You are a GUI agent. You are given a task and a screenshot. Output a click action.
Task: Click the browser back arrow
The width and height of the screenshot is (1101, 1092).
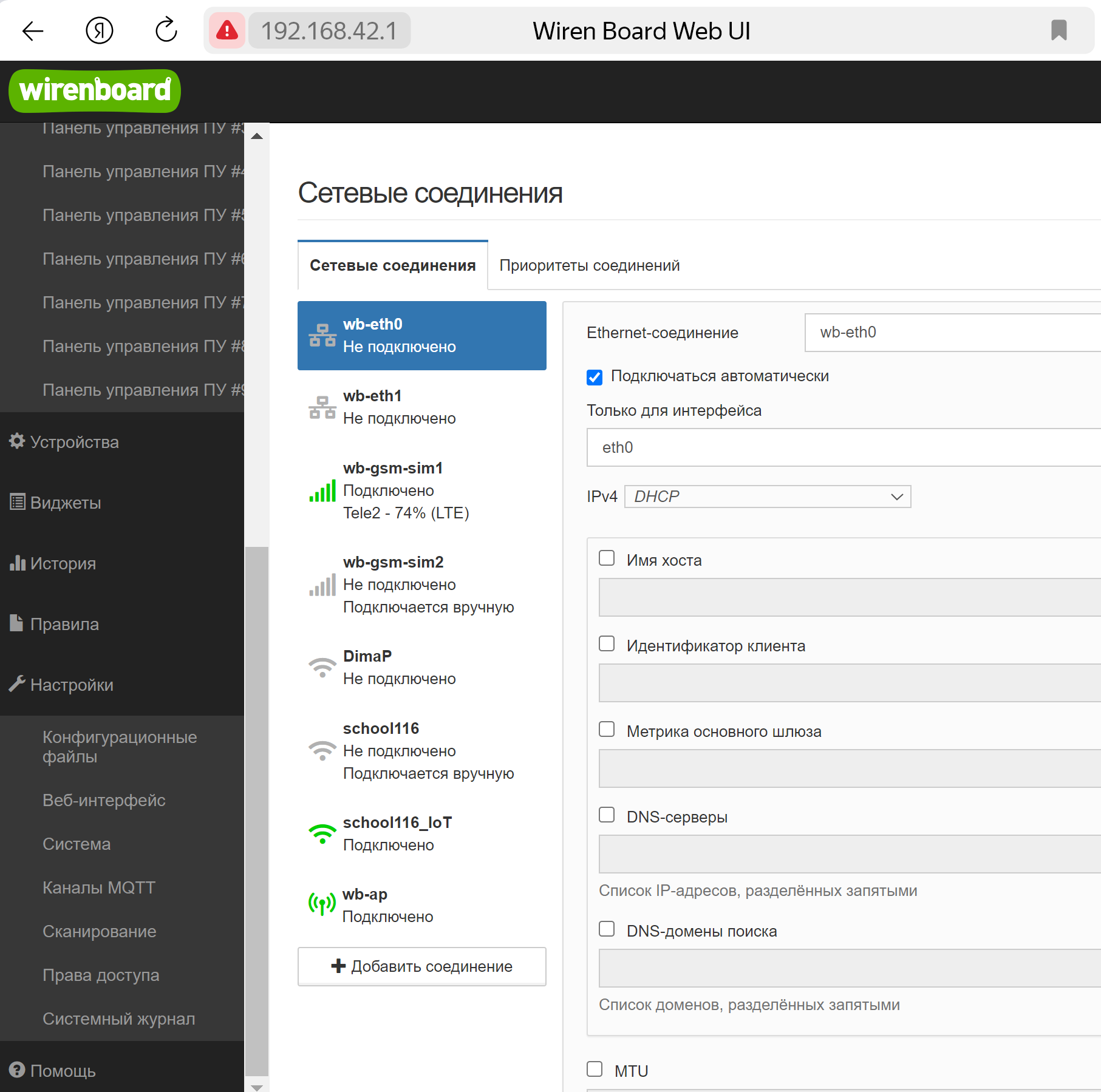pos(33,30)
